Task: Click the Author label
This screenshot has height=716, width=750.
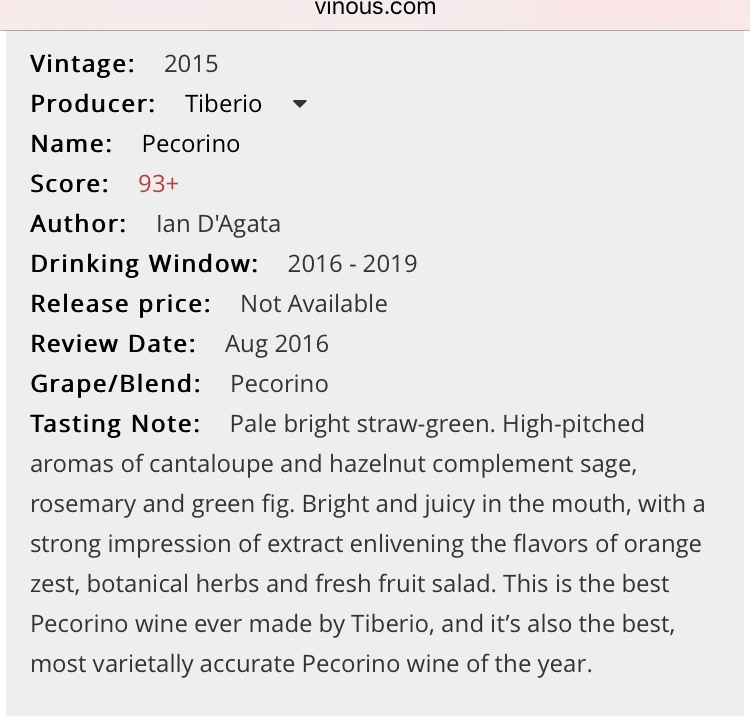Action: click(x=78, y=224)
